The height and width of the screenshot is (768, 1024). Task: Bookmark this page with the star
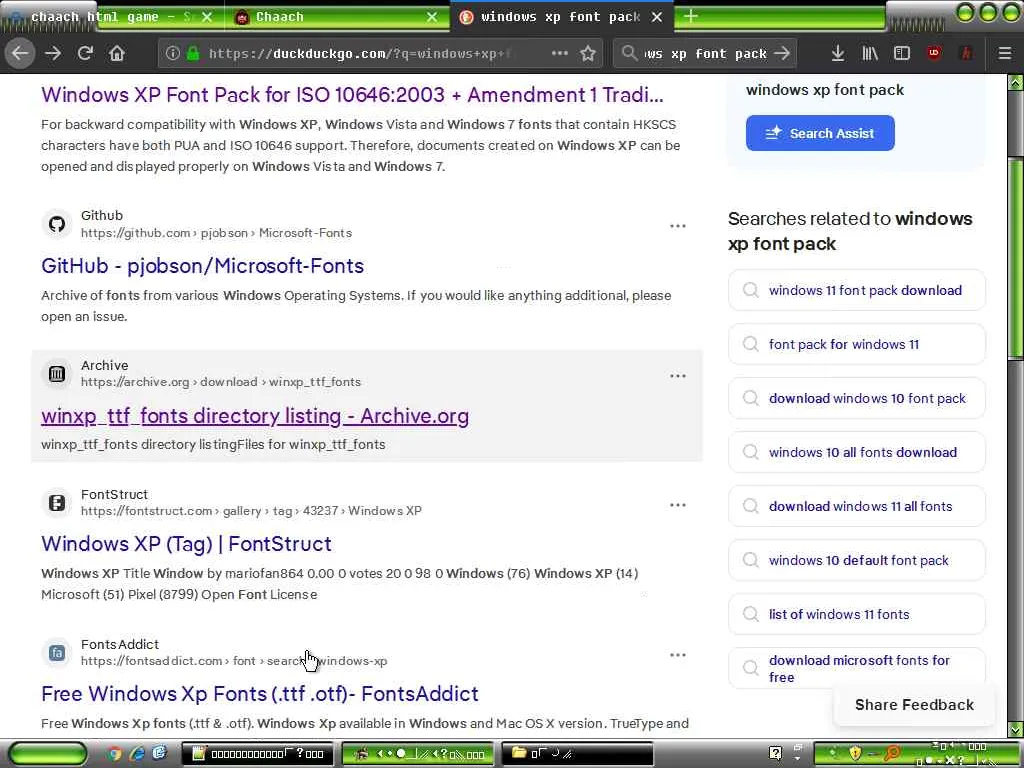point(588,53)
